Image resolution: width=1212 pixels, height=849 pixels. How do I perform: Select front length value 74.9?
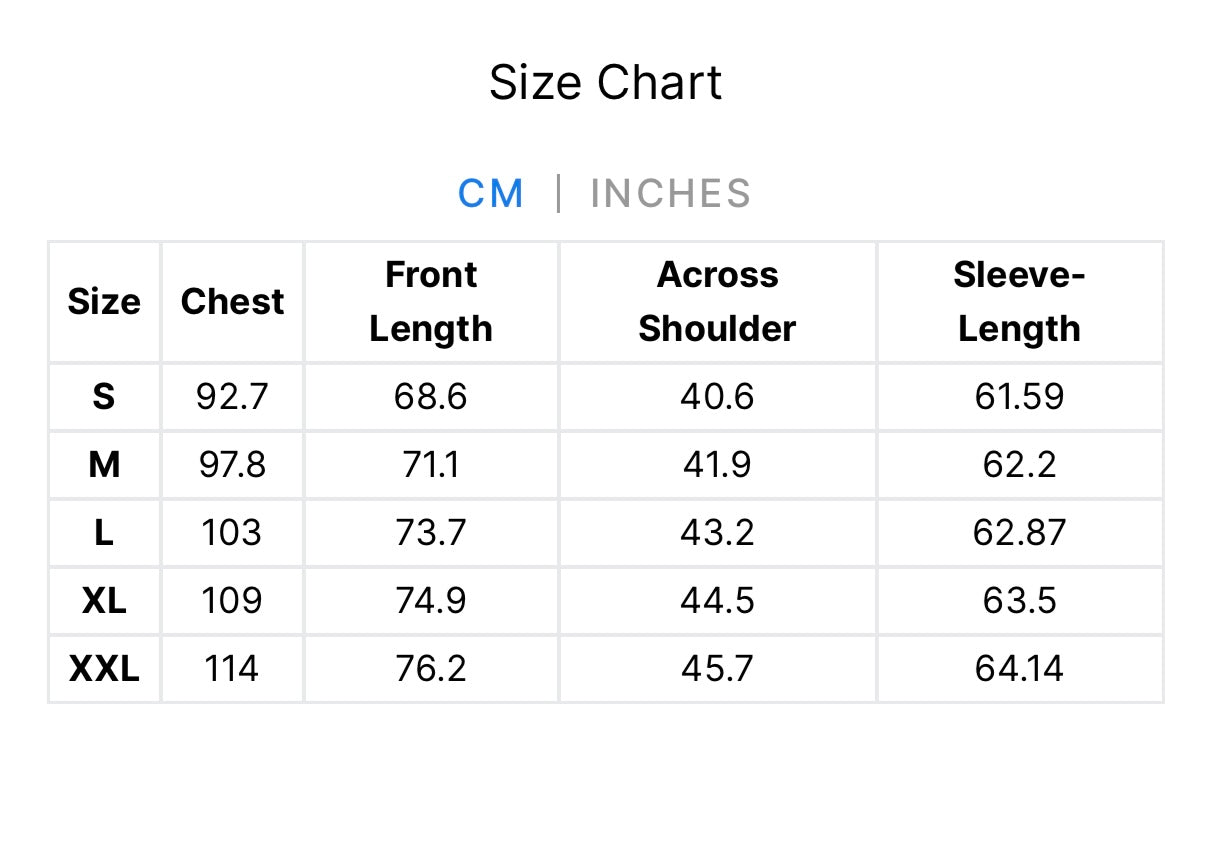point(431,601)
